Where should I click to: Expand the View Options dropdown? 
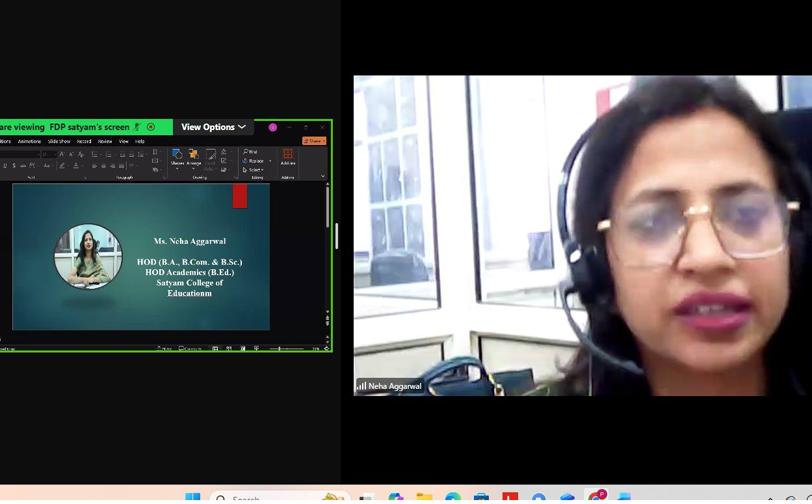tap(213, 127)
